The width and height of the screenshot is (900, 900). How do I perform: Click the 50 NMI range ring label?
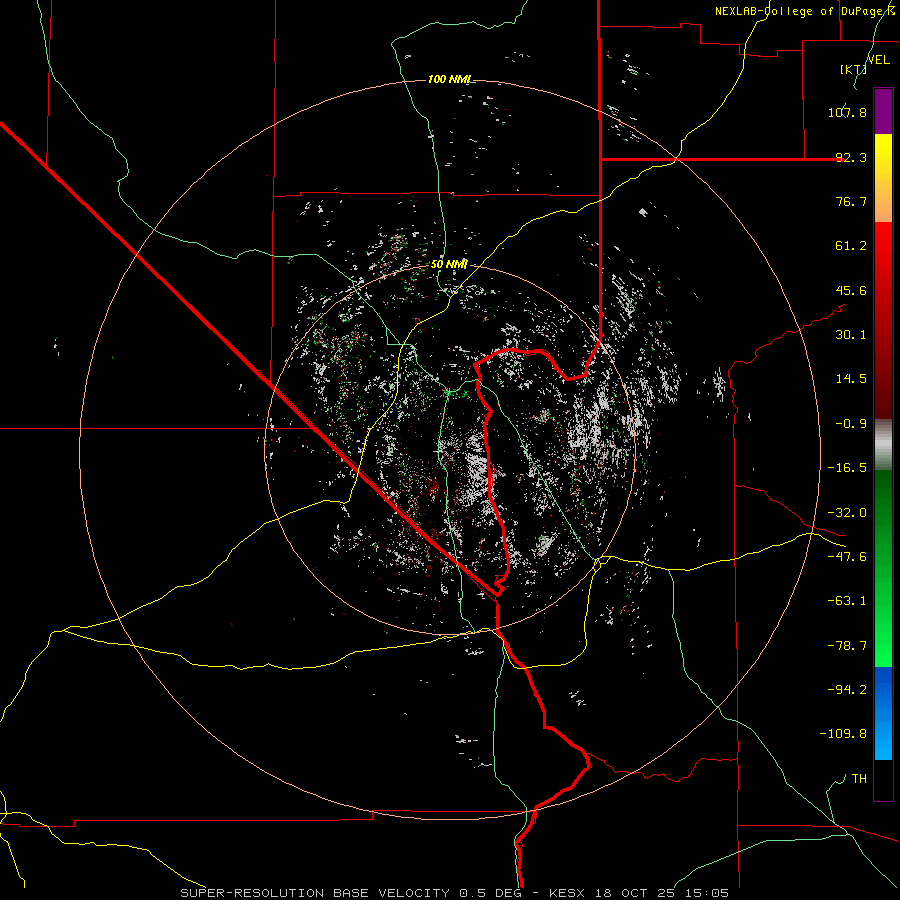pos(449,265)
